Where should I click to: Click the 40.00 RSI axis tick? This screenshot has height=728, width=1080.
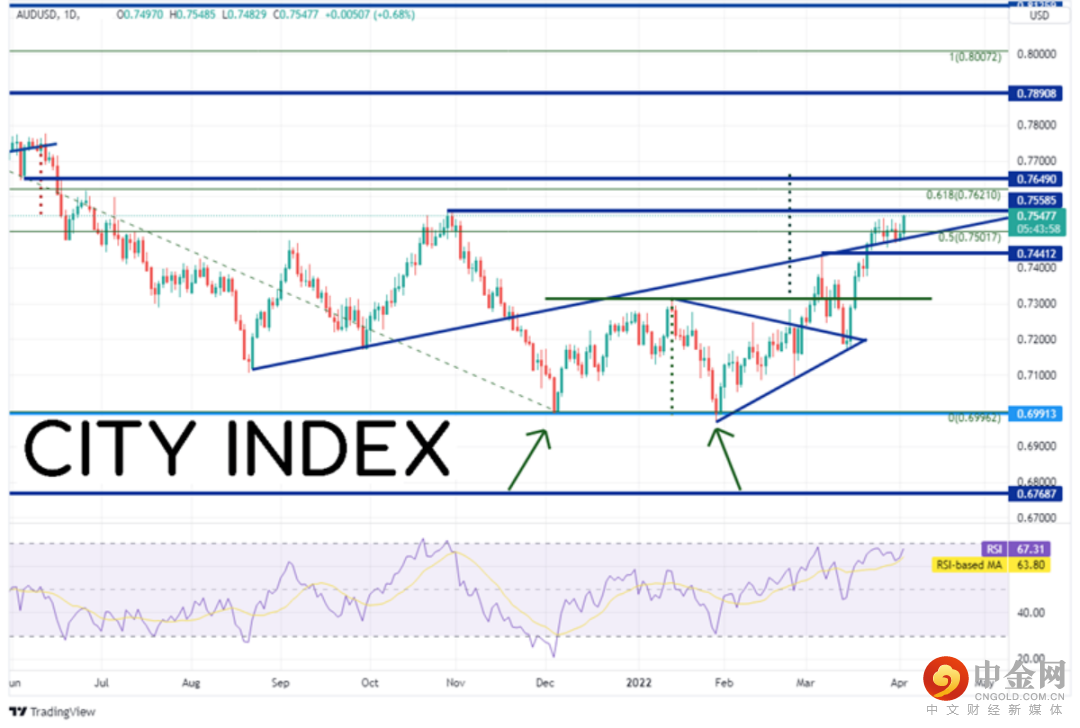tap(1030, 612)
